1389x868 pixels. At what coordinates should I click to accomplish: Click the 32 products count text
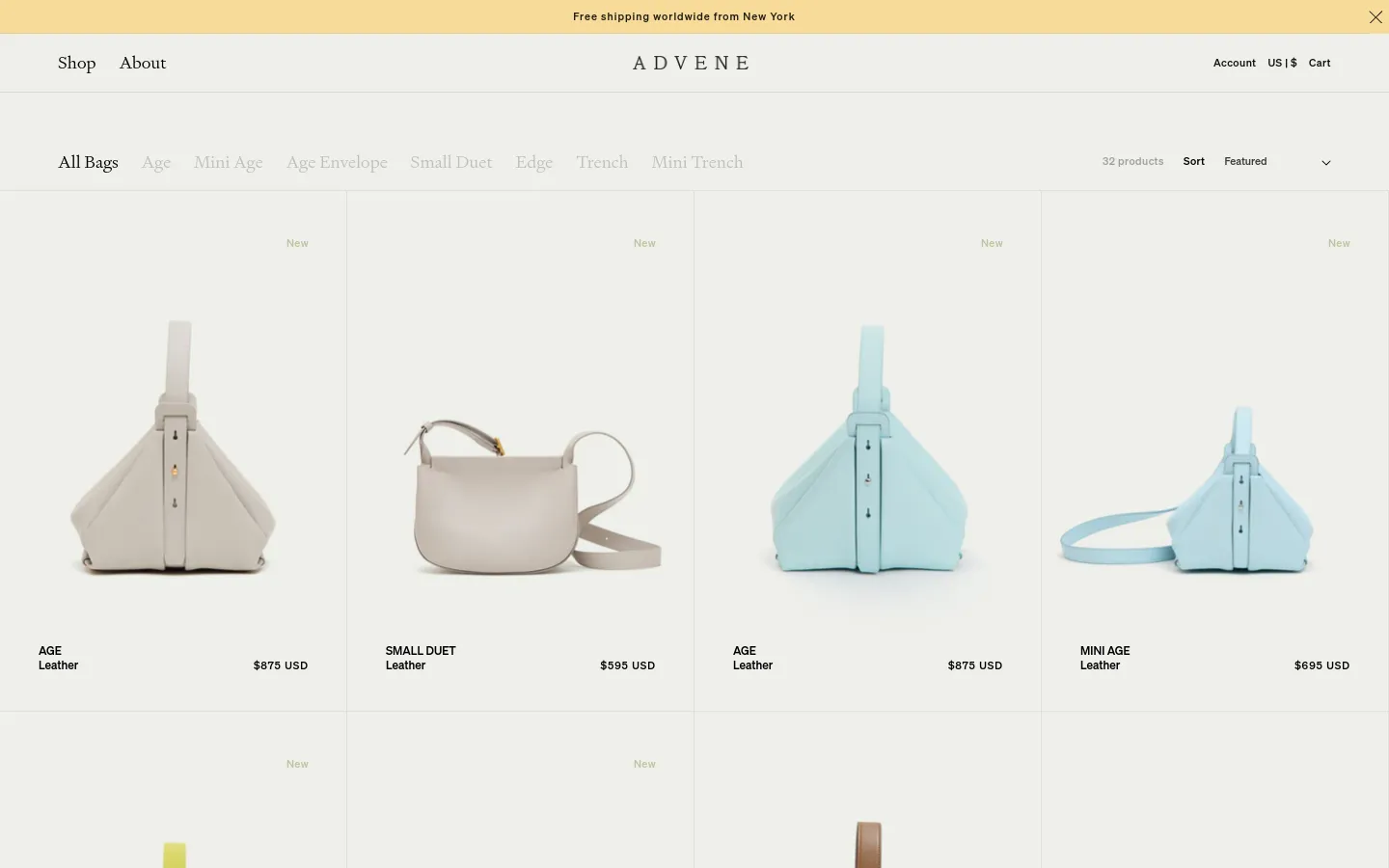coord(1132,162)
